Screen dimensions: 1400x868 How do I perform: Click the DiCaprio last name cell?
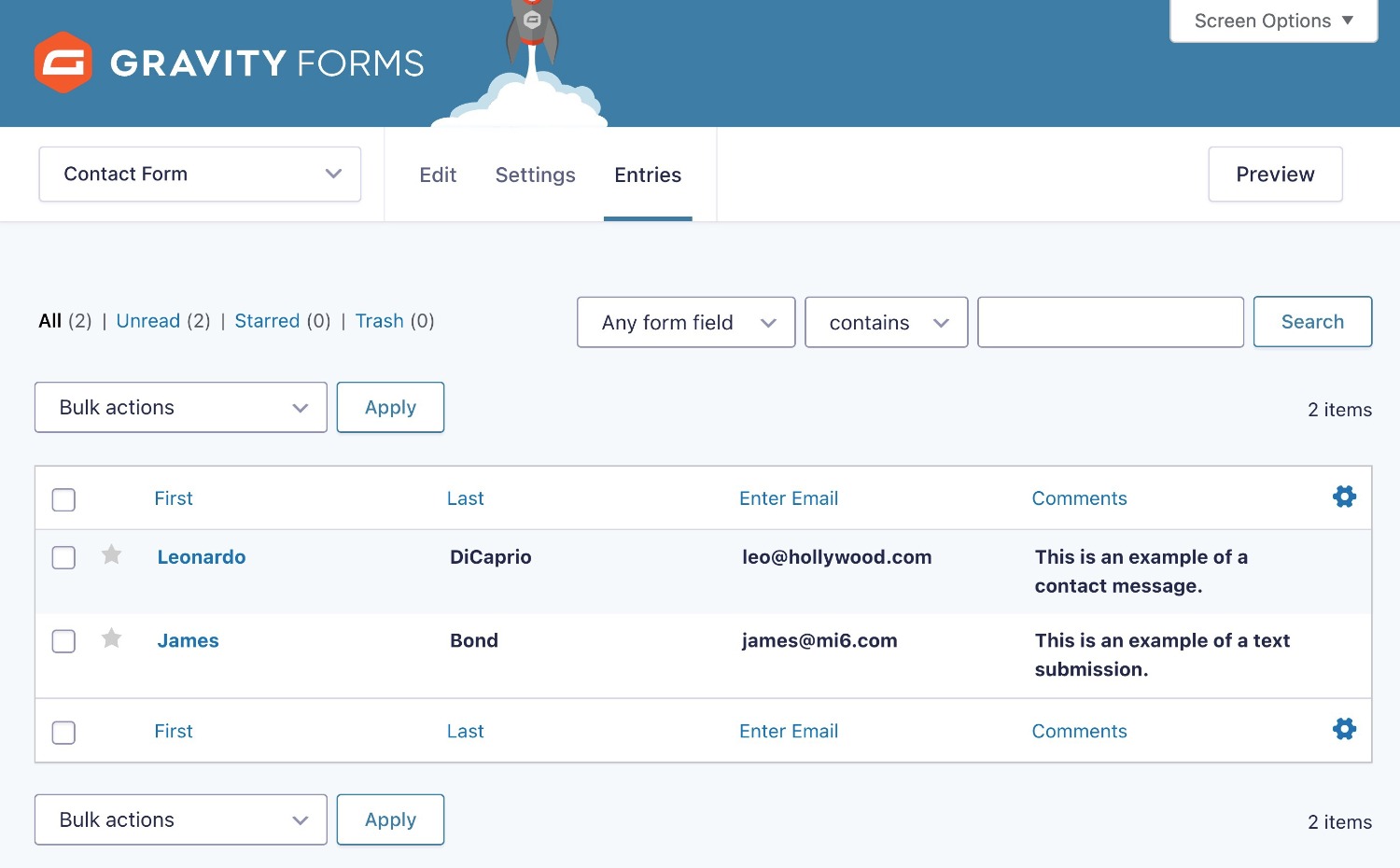click(x=491, y=557)
